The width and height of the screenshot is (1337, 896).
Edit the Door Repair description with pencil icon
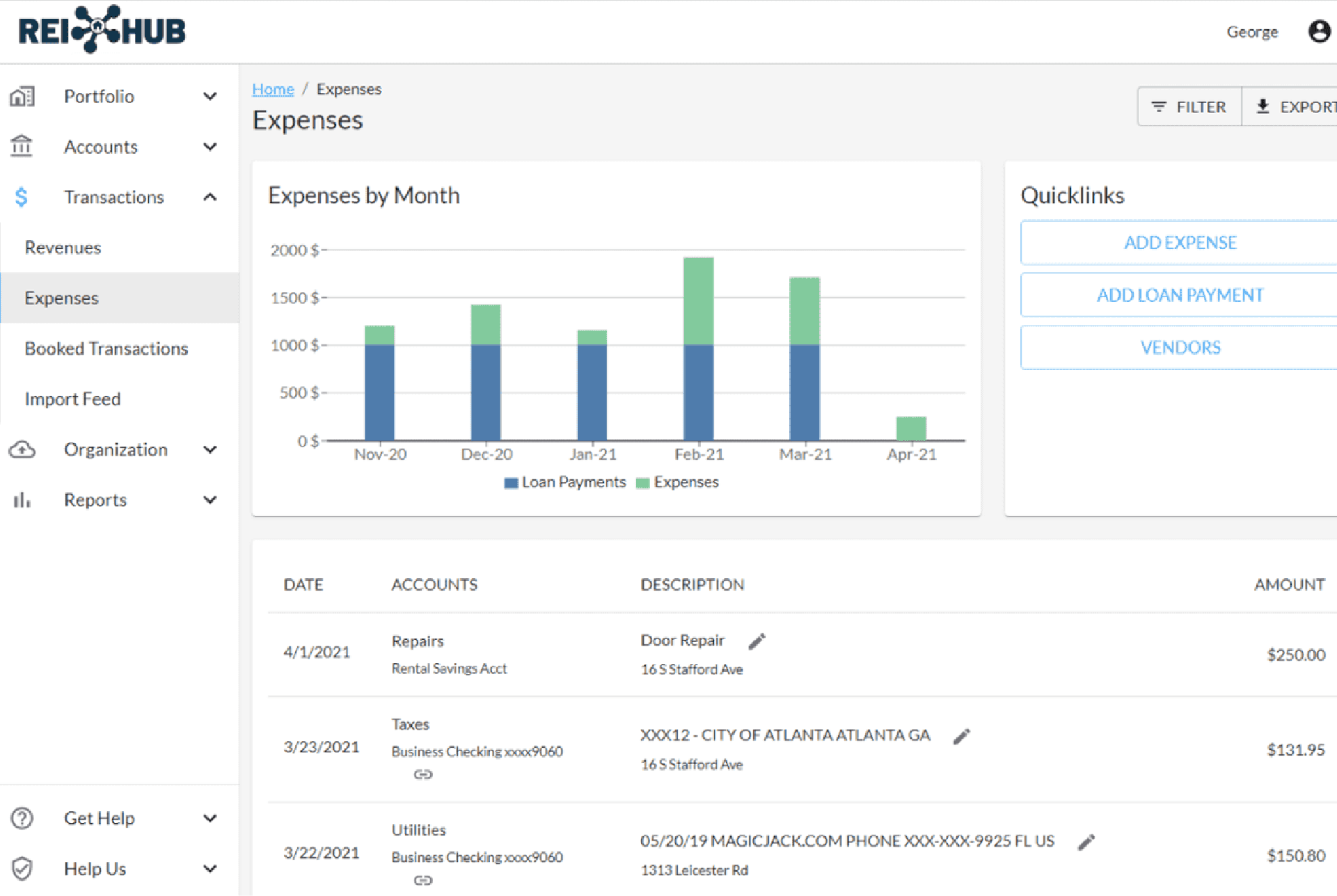coord(757,641)
